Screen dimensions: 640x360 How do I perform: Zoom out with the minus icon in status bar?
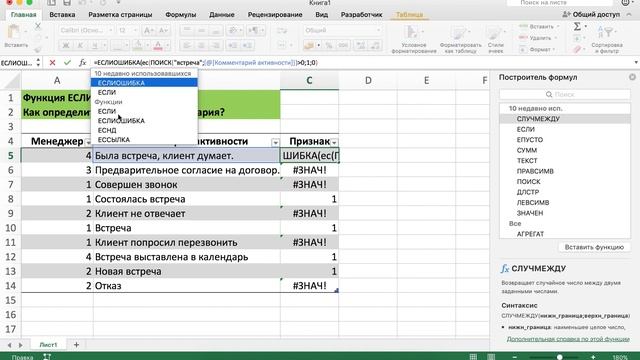(x=514, y=357)
